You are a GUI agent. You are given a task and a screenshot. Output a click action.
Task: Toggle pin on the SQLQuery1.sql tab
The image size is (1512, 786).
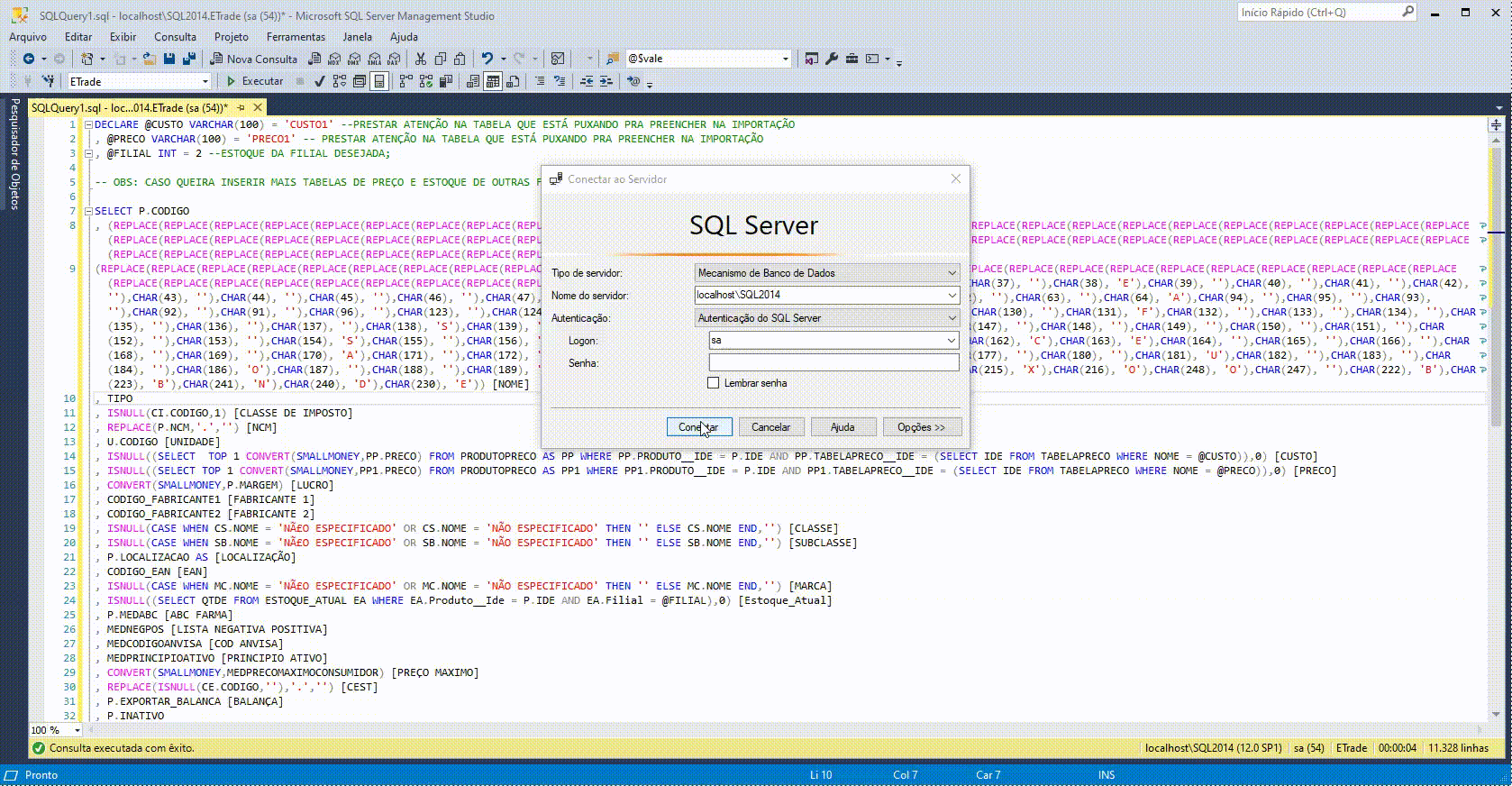point(241,107)
